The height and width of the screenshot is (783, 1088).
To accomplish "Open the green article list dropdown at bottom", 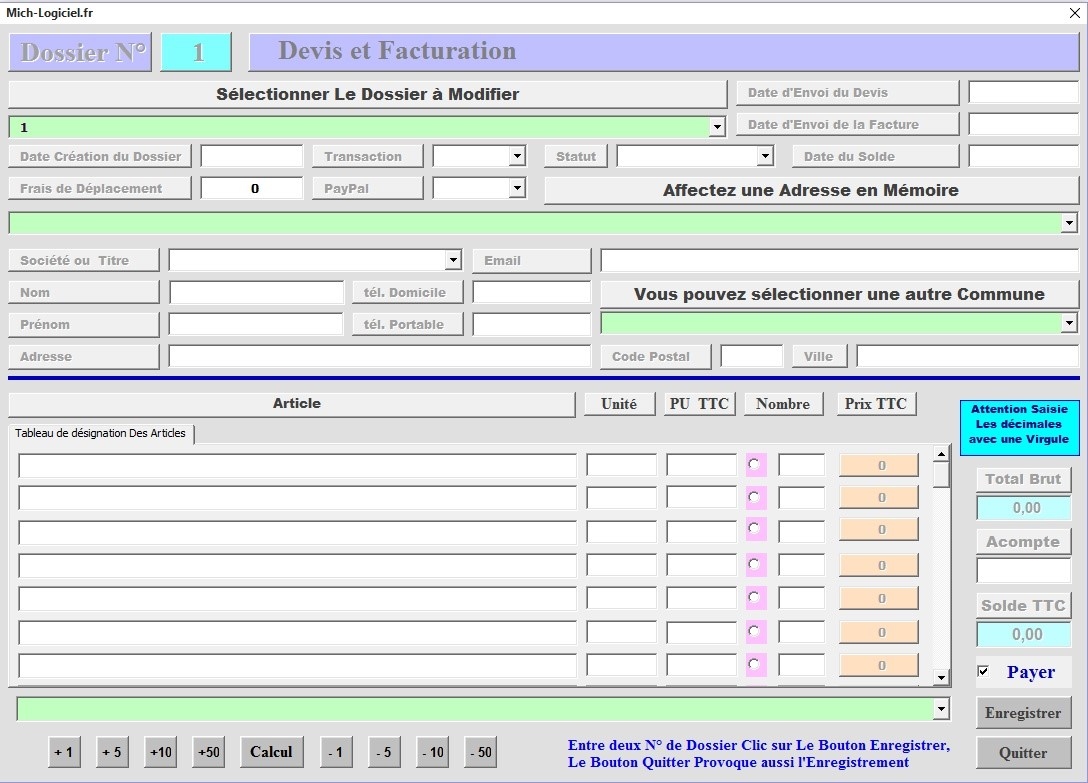I will (x=941, y=709).
